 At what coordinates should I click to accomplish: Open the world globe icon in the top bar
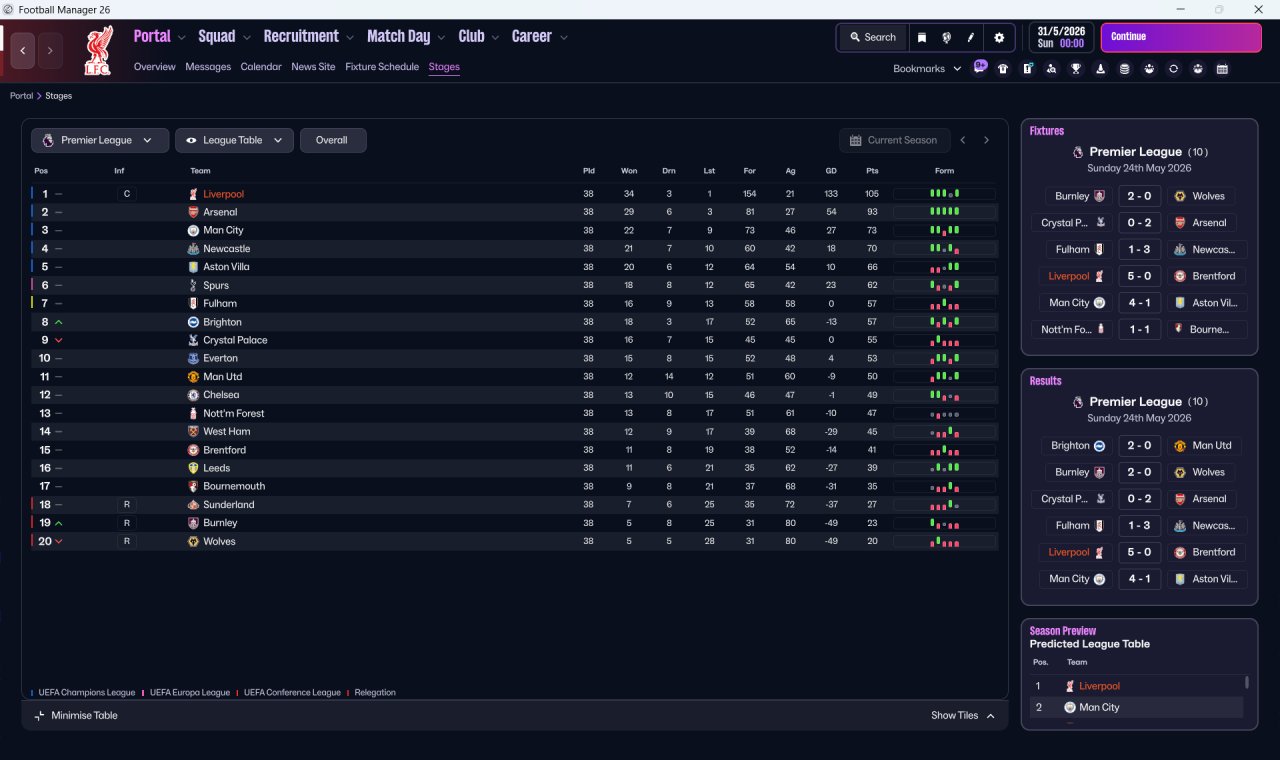pyautogui.click(x=946, y=37)
